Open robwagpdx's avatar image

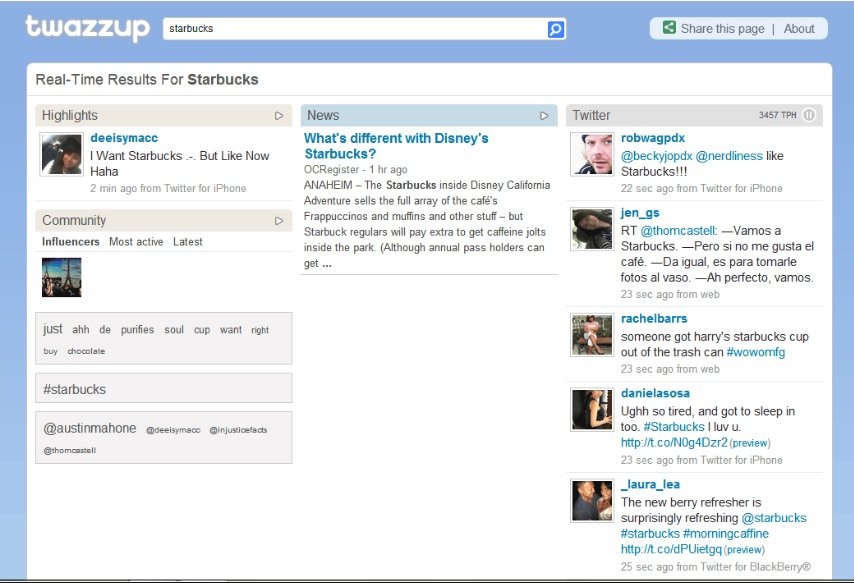pyautogui.click(x=591, y=154)
